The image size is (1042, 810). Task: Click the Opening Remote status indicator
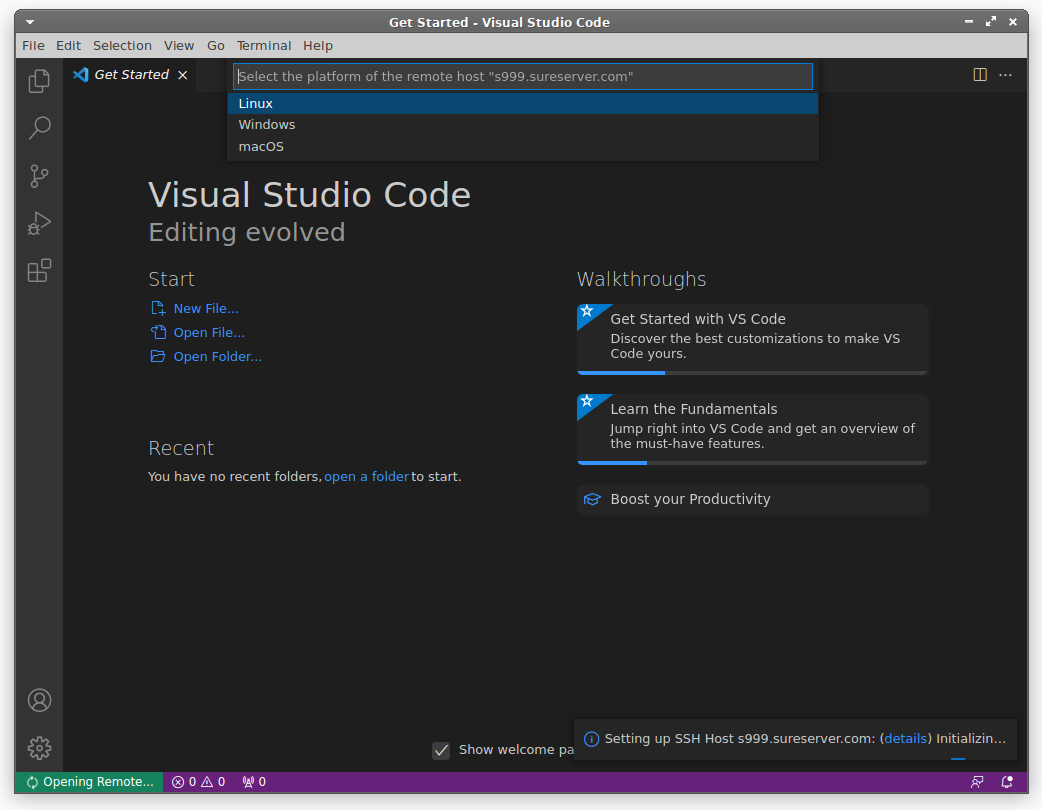(x=89, y=782)
